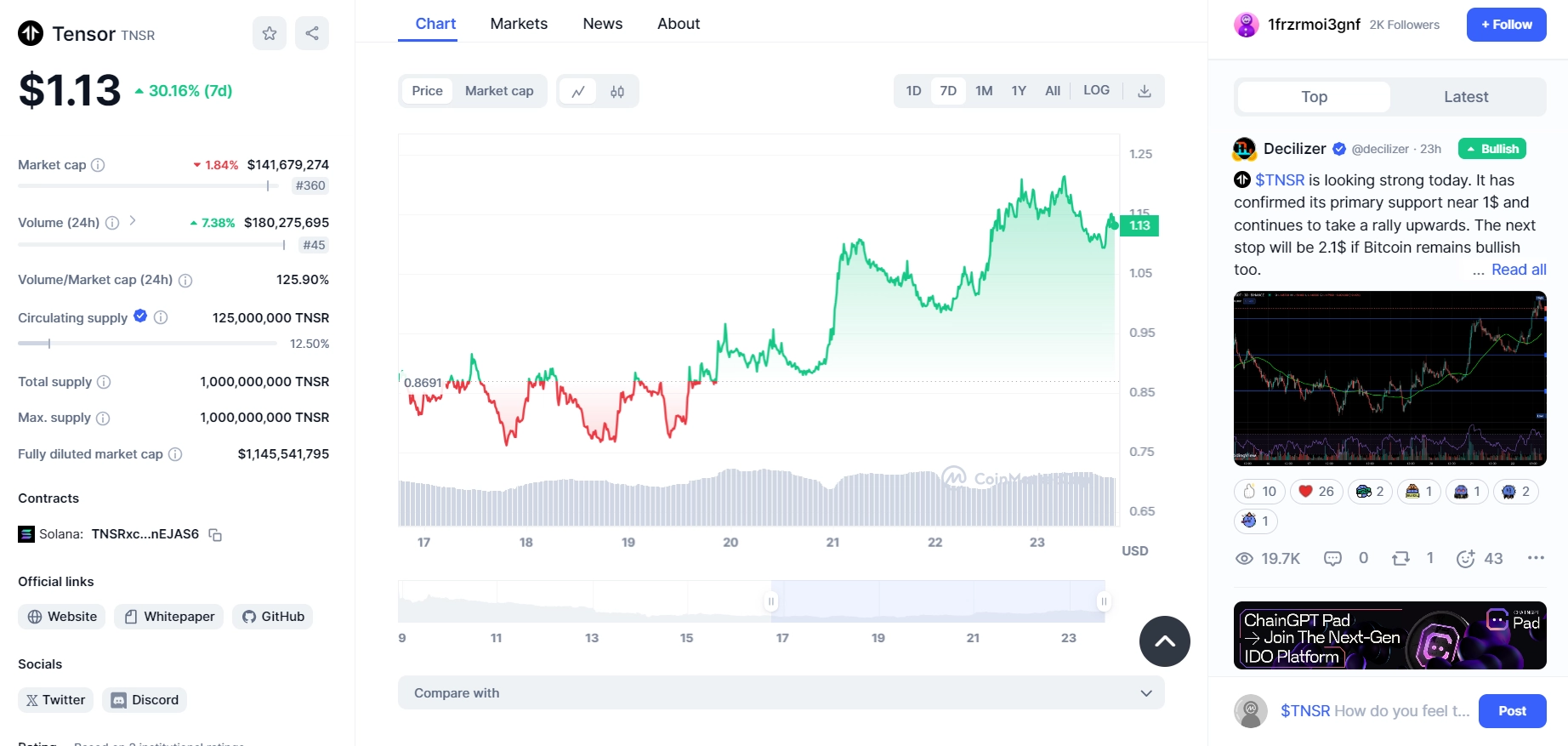This screenshot has width=1568, height=746.
Task: Click the right range slider handle
Action: tap(1104, 601)
